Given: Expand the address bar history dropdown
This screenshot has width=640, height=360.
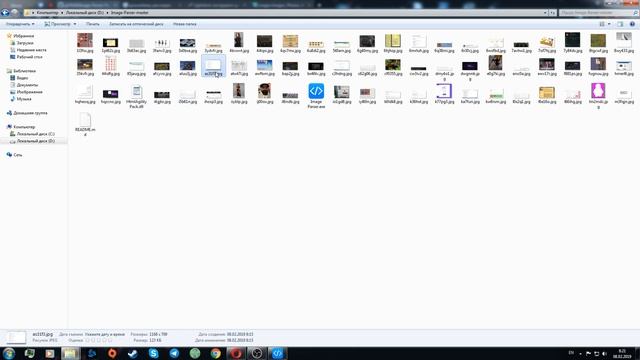Looking at the screenshot, I should coord(545,13).
